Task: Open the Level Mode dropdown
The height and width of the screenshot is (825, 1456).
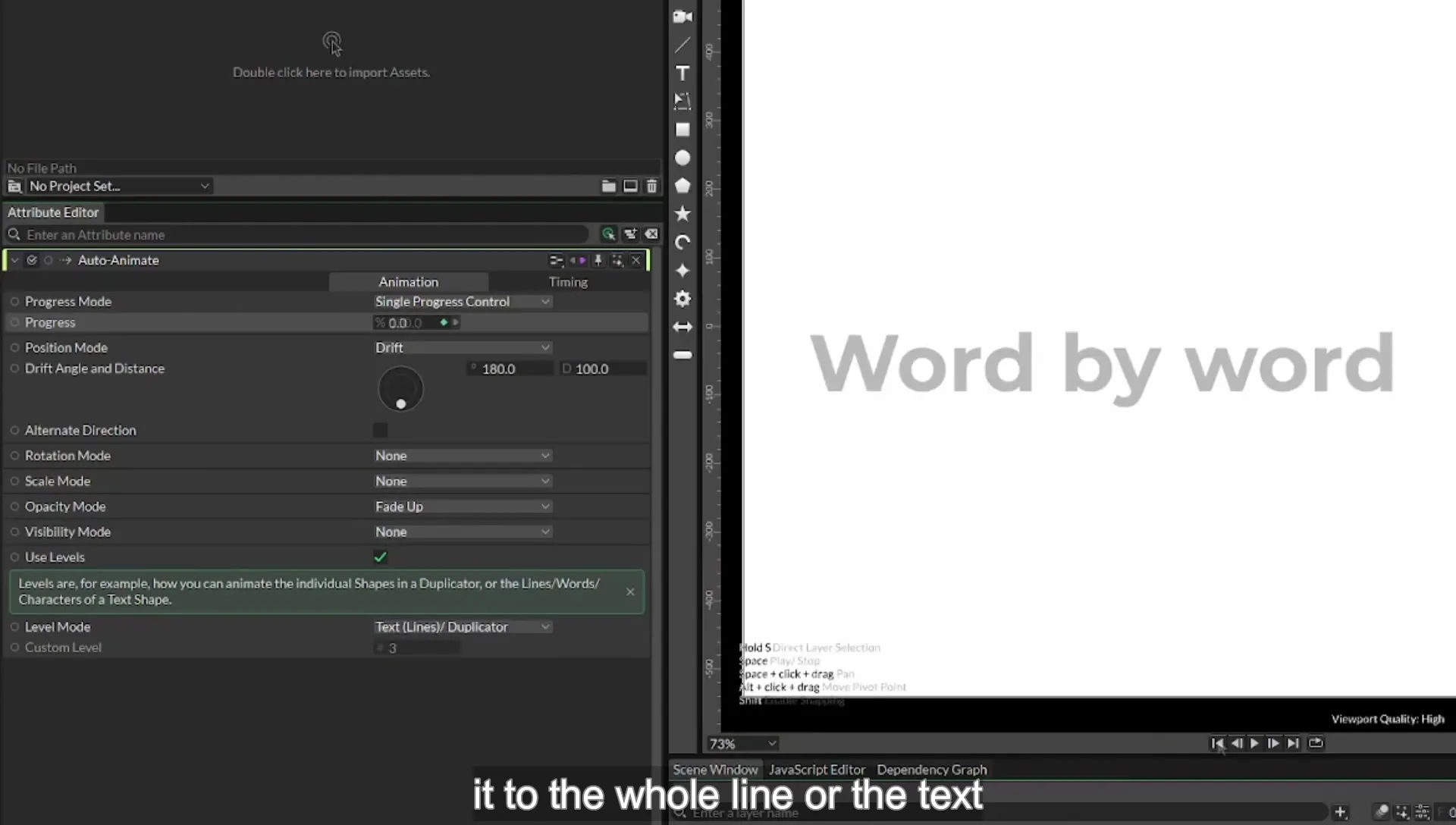Action: [x=463, y=627]
